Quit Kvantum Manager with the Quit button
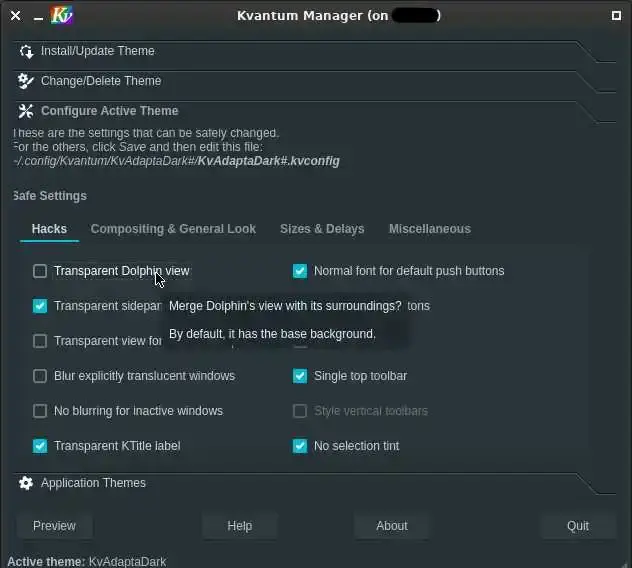632x568 pixels. point(578,526)
